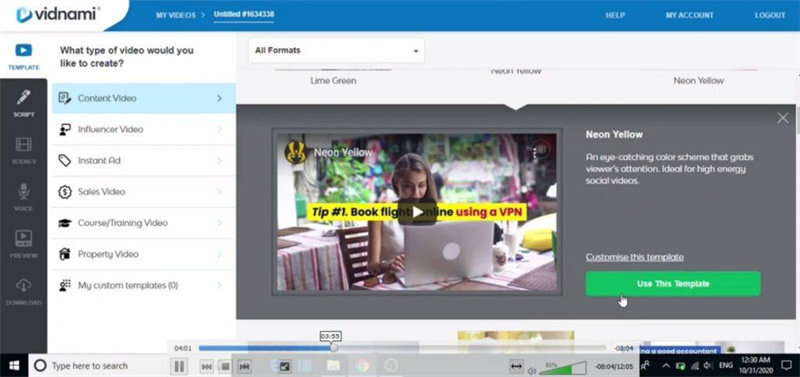Open Windows Start menu

[14, 365]
